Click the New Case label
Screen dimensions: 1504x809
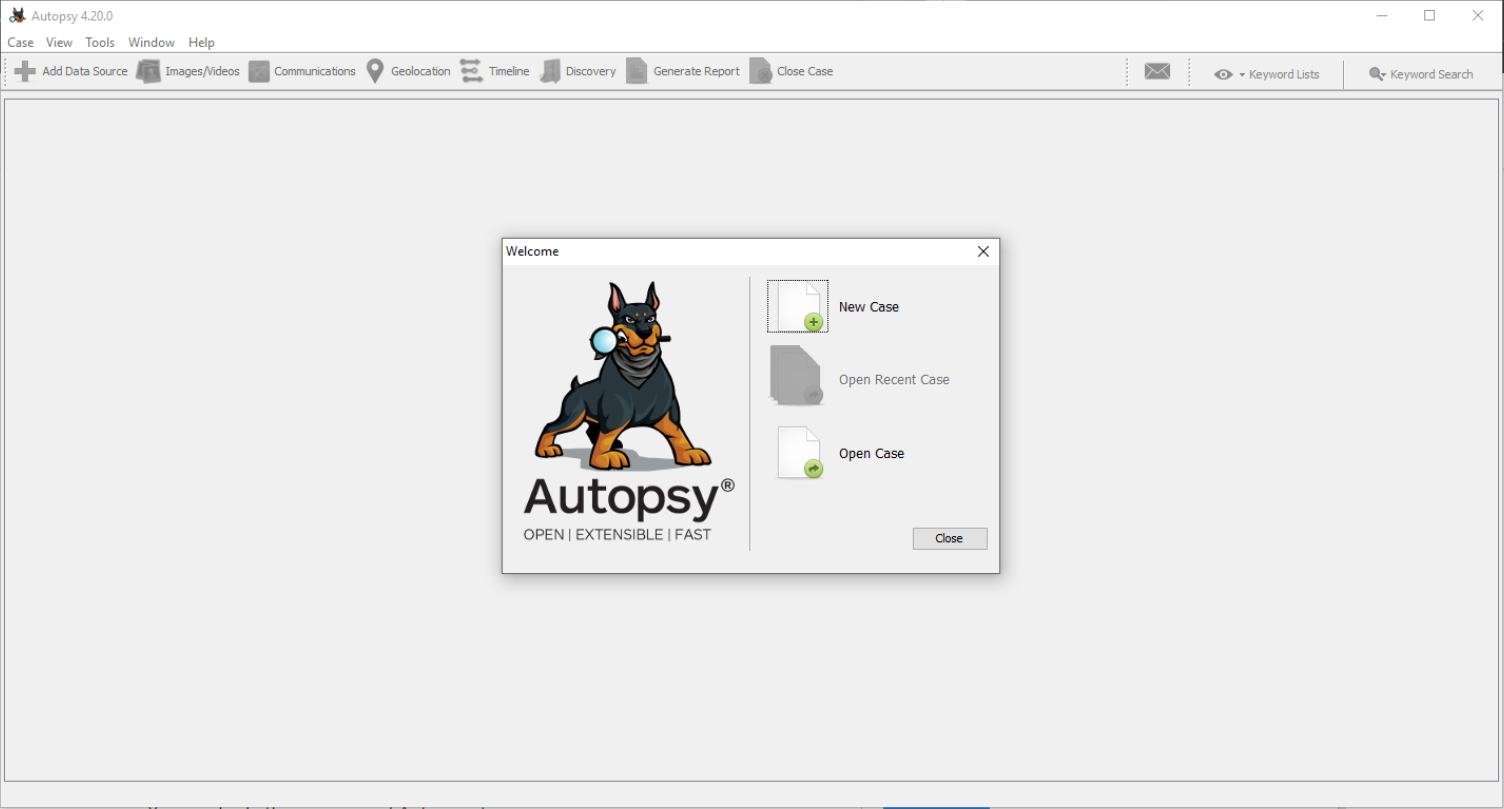pos(869,307)
